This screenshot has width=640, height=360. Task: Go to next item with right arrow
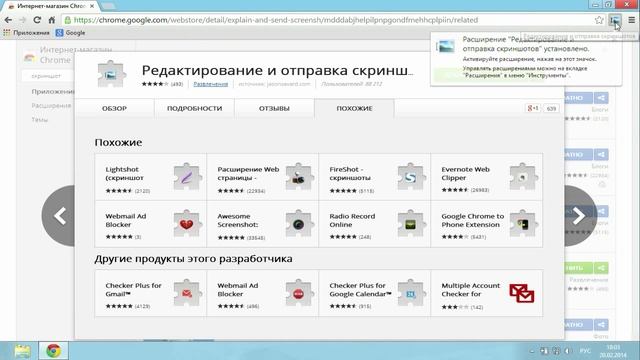pos(580,216)
